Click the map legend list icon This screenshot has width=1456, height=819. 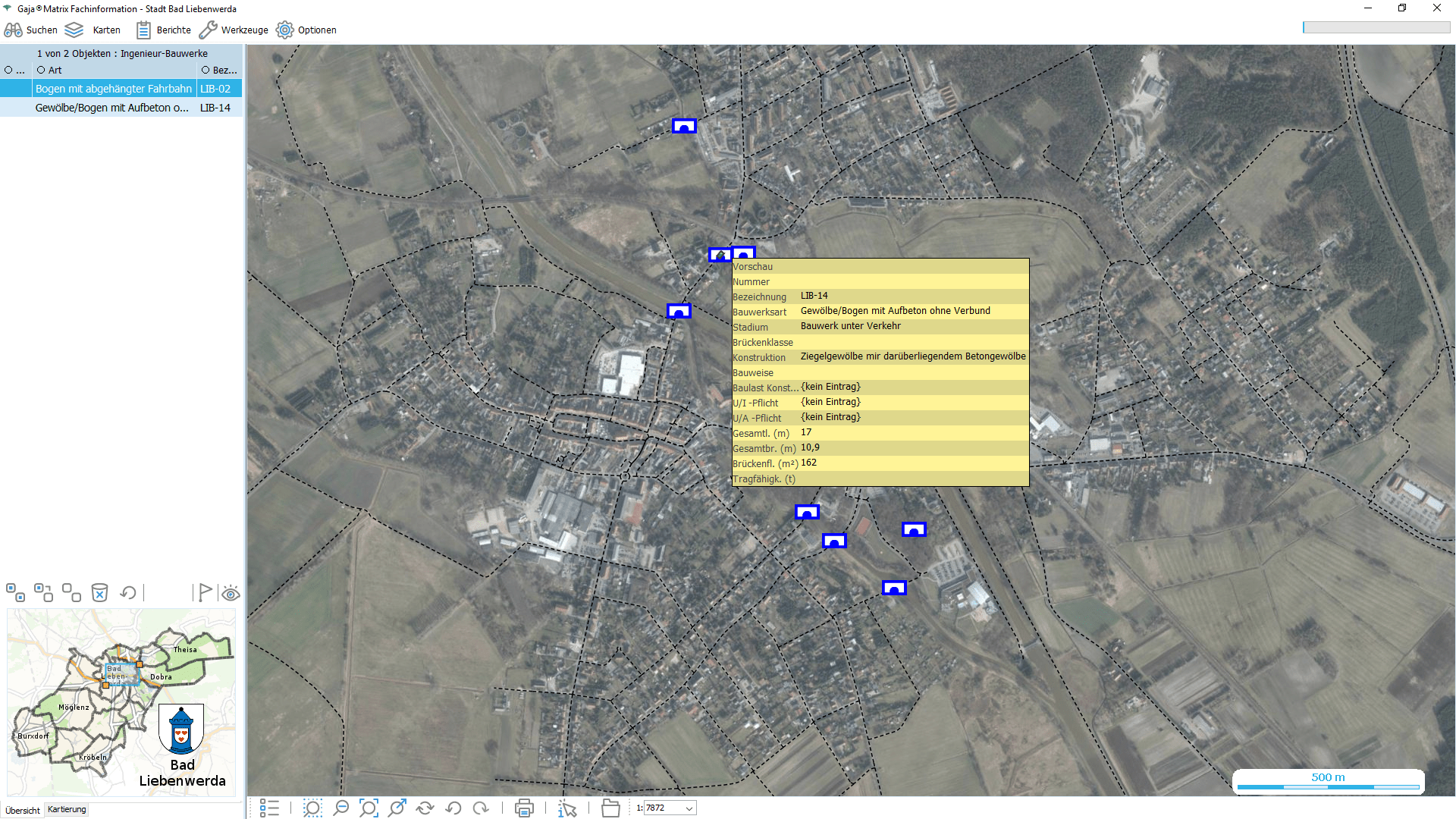click(269, 808)
